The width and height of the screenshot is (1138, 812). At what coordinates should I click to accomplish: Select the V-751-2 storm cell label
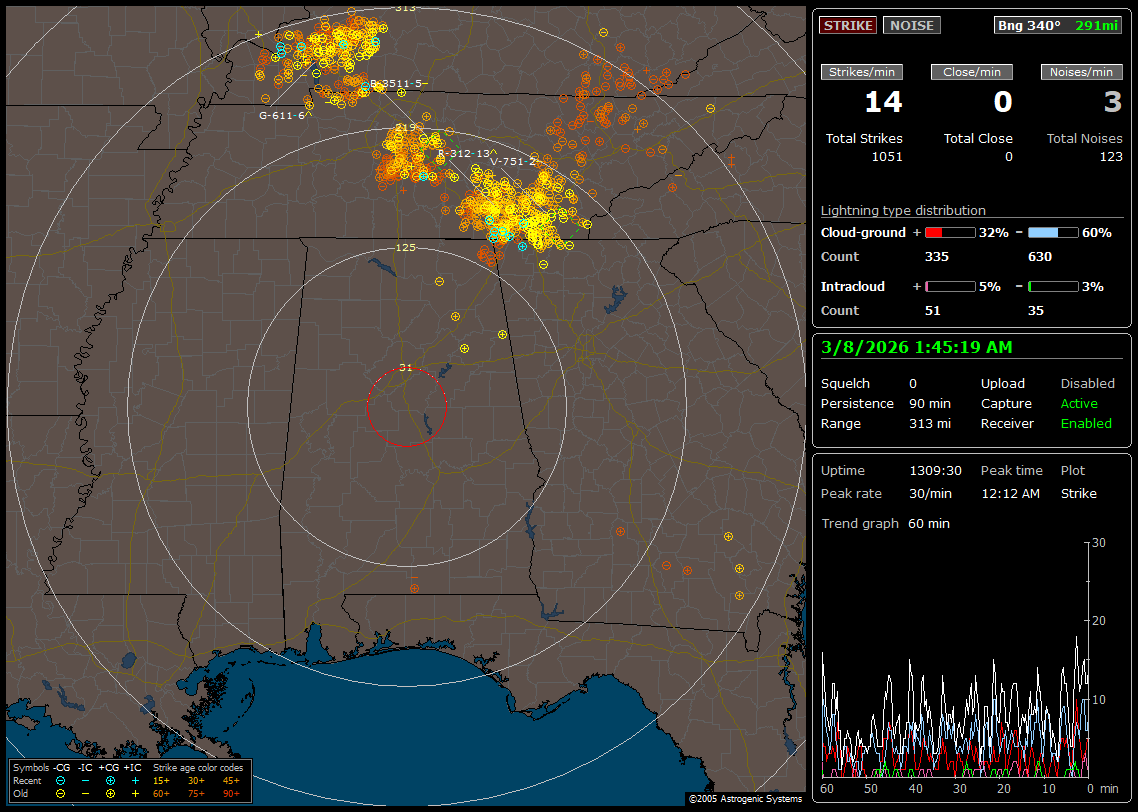tap(514, 161)
